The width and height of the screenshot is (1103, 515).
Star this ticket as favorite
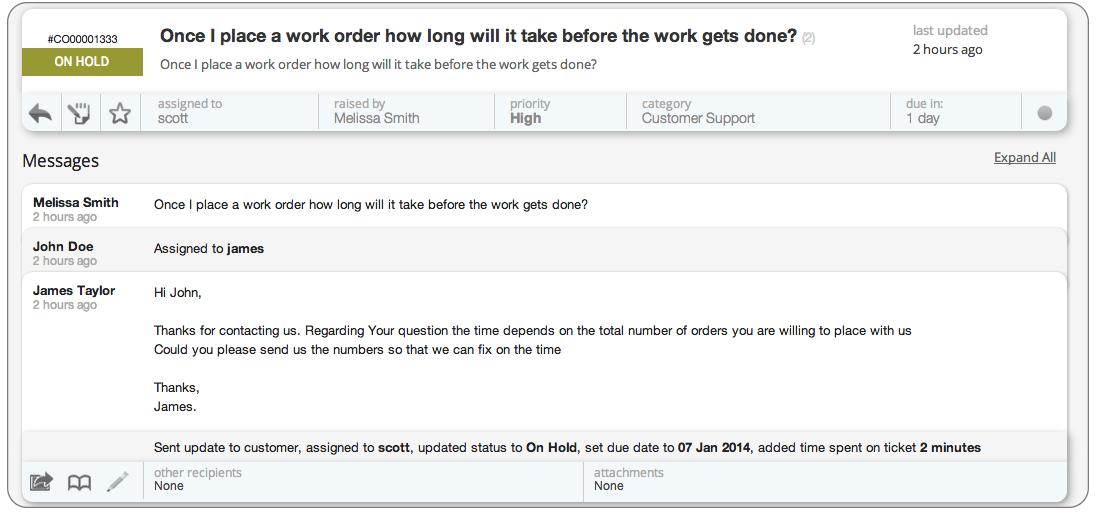tap(120, 113)
